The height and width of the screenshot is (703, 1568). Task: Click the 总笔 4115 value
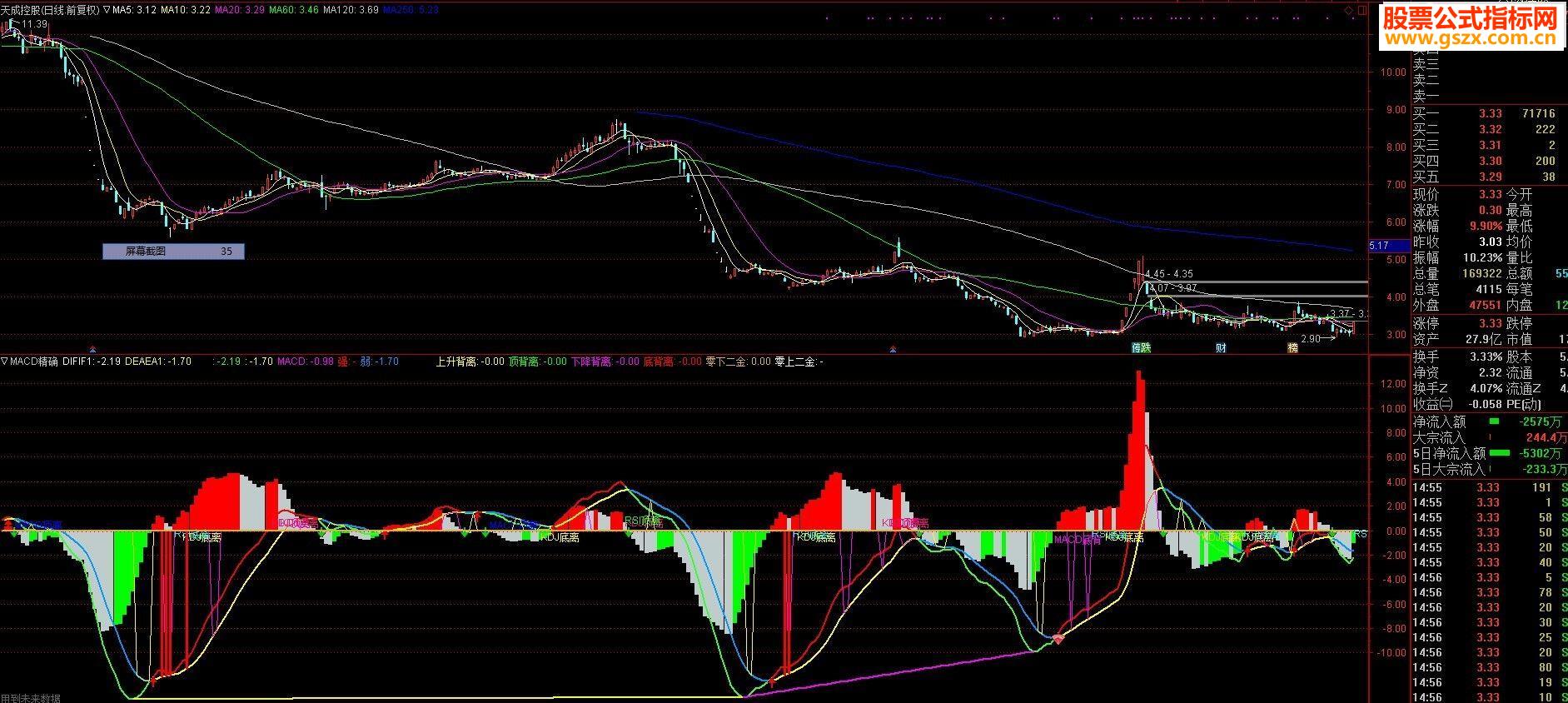tap(1488, 289)
